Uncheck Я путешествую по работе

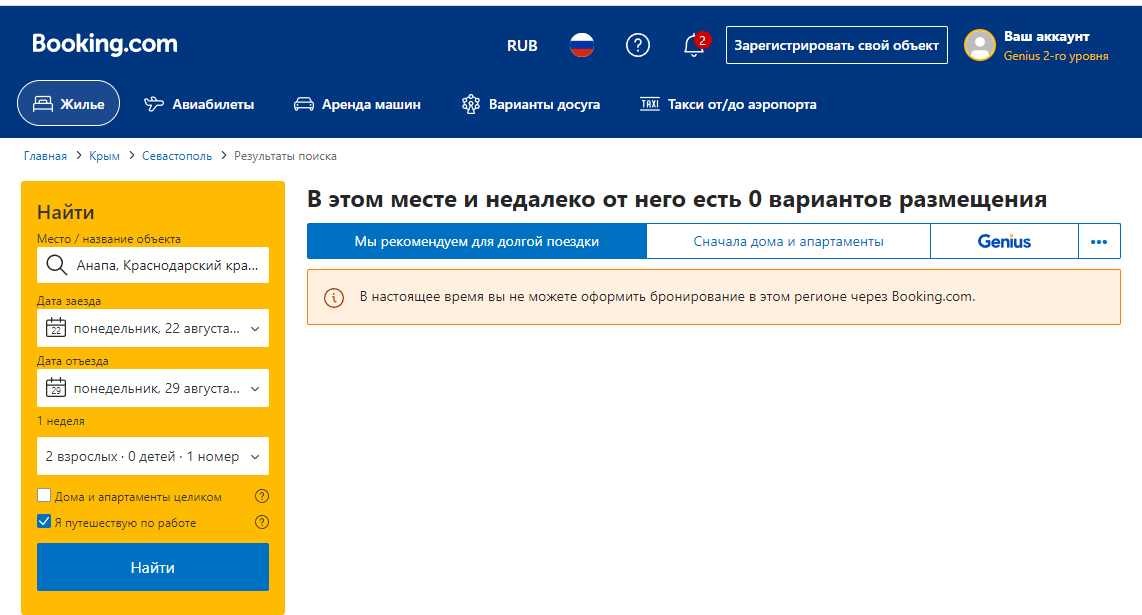coord(43,521)
